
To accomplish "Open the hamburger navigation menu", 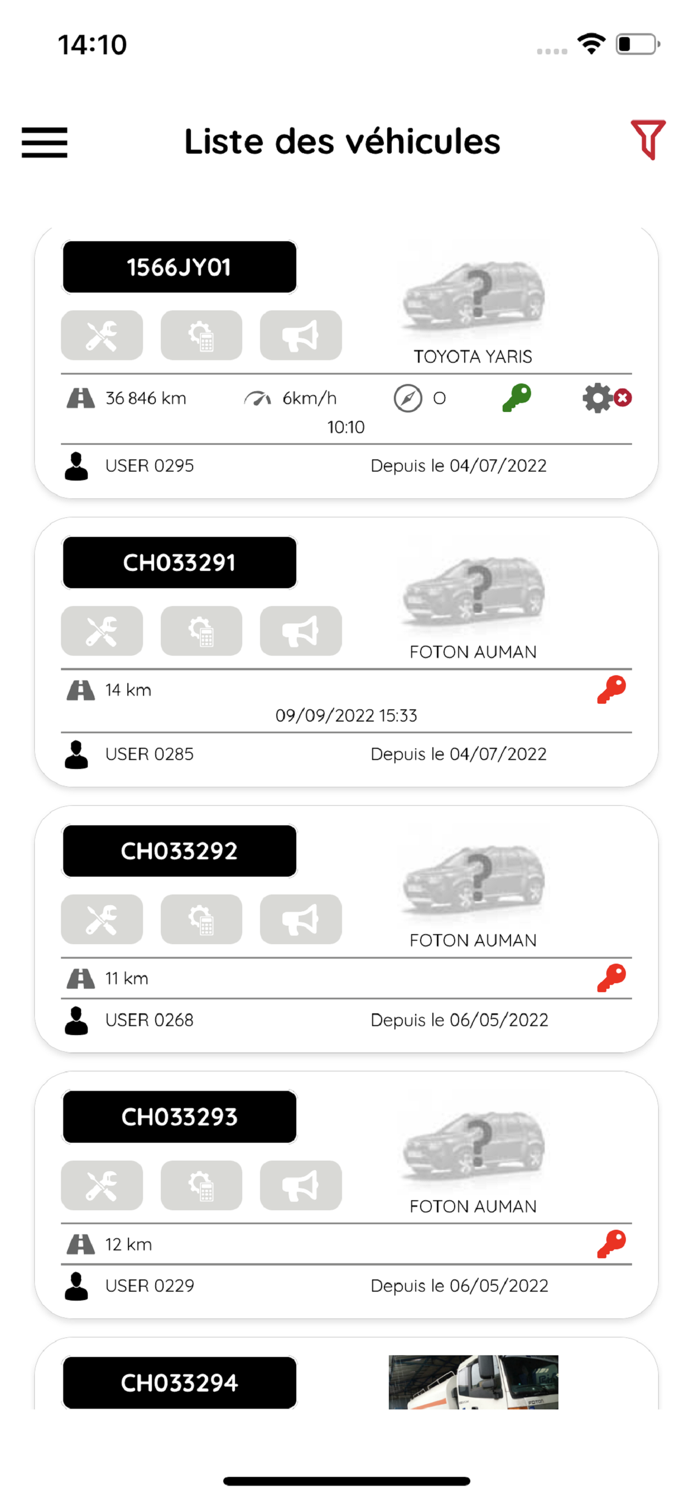I will coord(44,143).
